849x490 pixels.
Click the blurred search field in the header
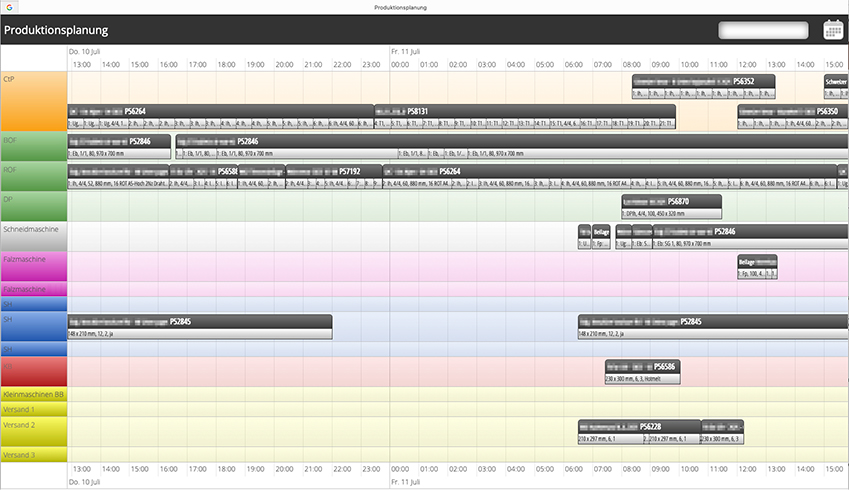pos(763,30)
